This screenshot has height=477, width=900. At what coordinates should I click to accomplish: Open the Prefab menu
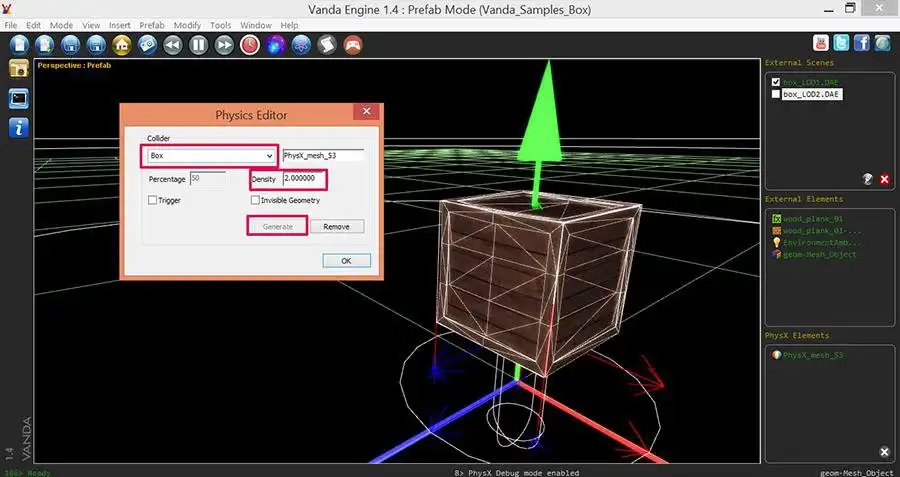click(x=152, y=25)
